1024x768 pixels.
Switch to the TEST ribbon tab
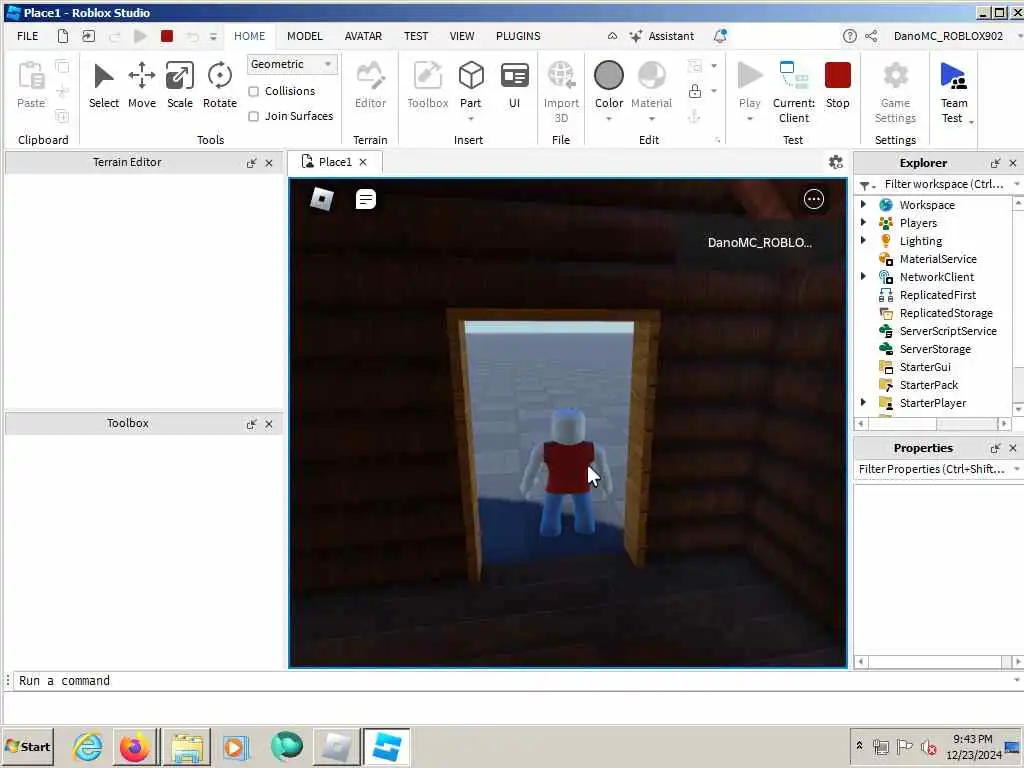(x=416, y=36)
